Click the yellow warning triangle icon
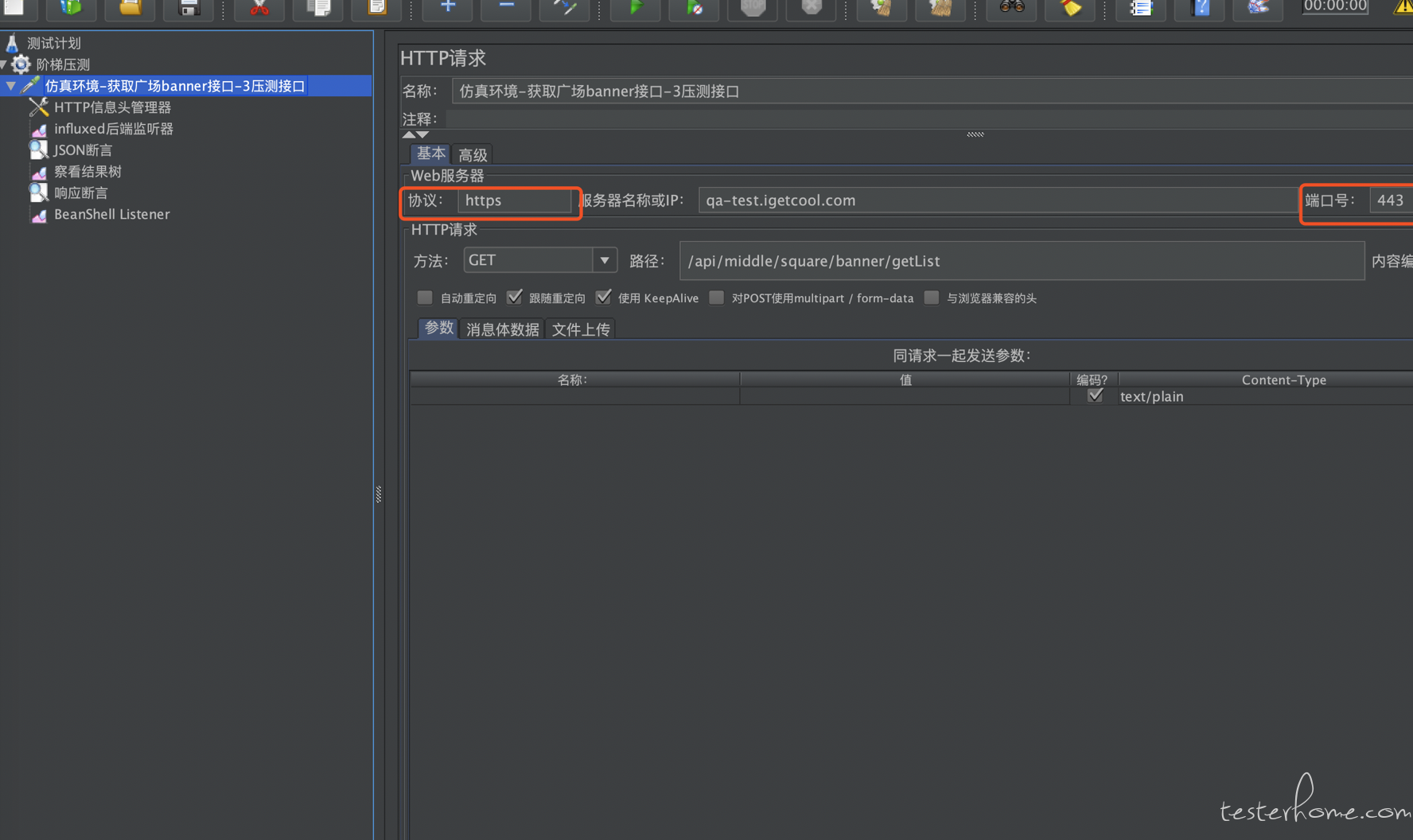Viewport: 1413px width, 840px height. (x=1403, y=7)
